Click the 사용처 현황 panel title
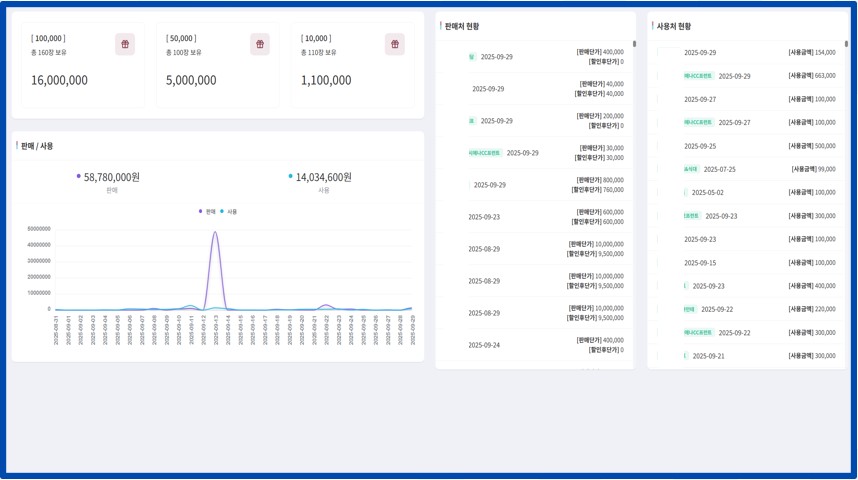Image resolution: width=858 pixels, height=480 pixels. coord(673,26)
